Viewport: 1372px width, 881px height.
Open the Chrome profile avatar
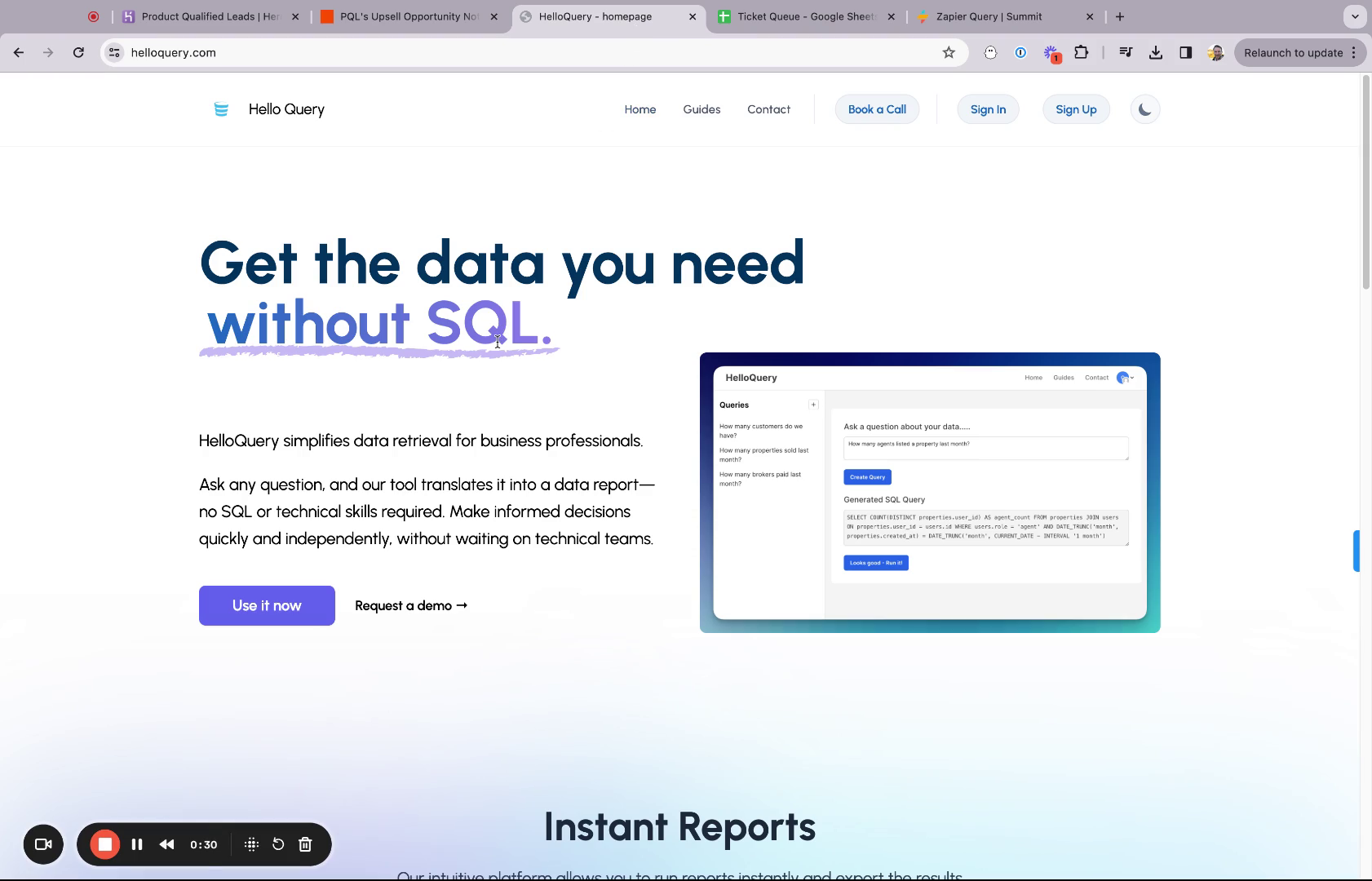tap(1215, 52)
